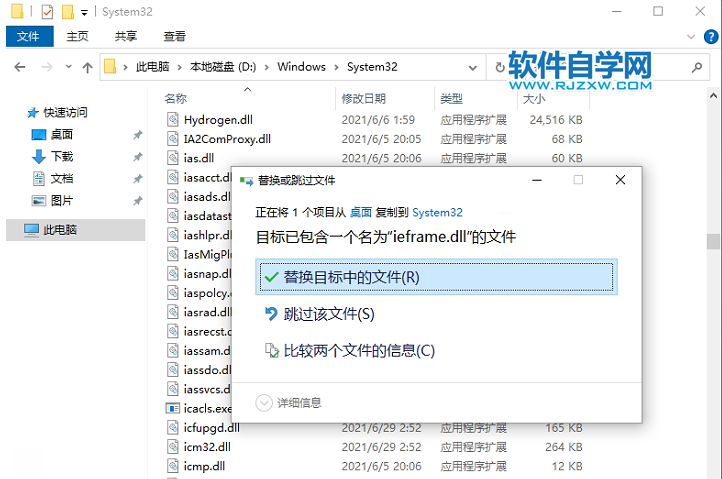
Task: Minimize the 替换或跳过文件 dialog
Action: click(x=537, y=180)
